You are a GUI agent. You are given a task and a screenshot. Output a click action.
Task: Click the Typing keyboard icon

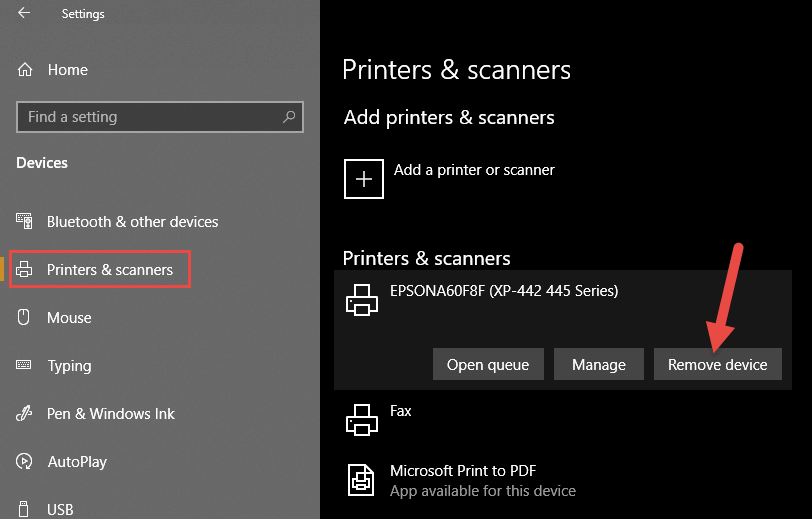coord(24,365)
